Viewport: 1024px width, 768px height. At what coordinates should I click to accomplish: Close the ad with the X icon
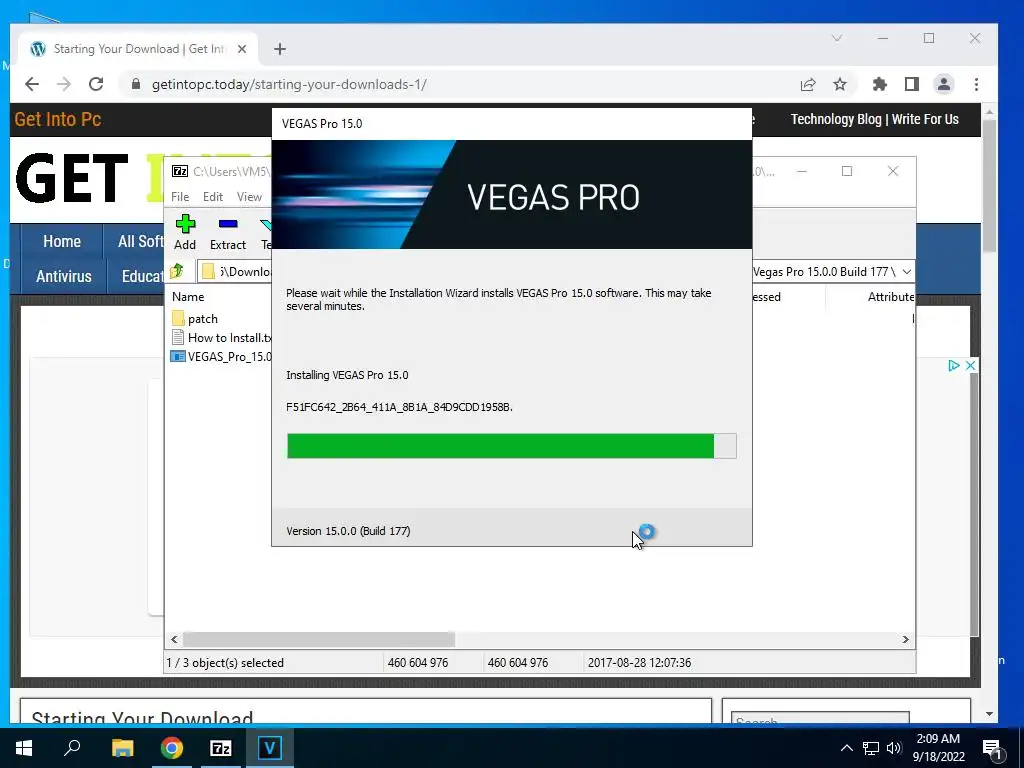tap(970, 365)
